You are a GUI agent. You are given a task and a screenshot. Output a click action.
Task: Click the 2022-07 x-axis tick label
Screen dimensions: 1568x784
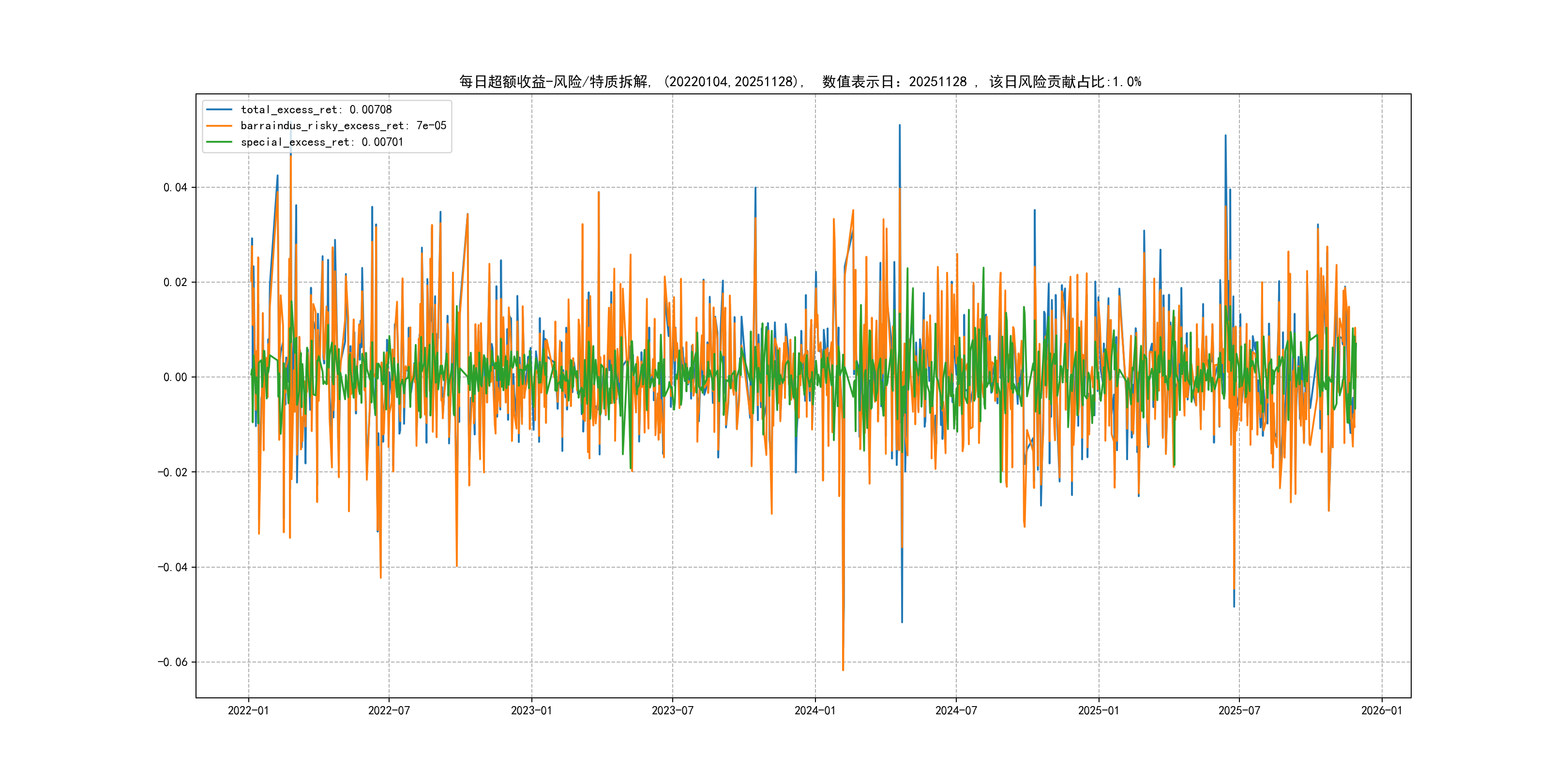pos(389,710)
